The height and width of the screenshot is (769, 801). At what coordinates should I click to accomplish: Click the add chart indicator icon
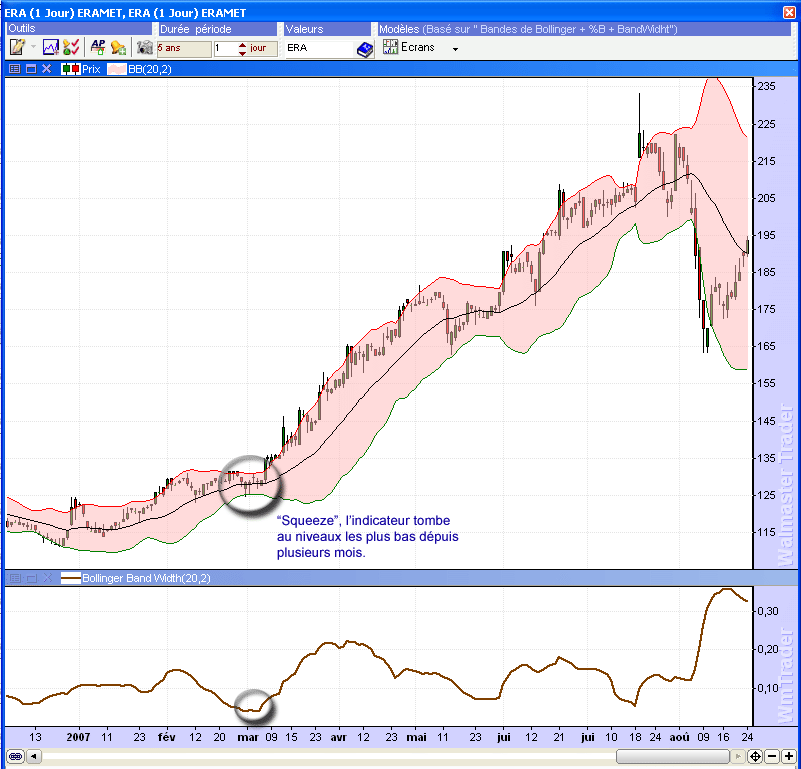tap(51, 48)
